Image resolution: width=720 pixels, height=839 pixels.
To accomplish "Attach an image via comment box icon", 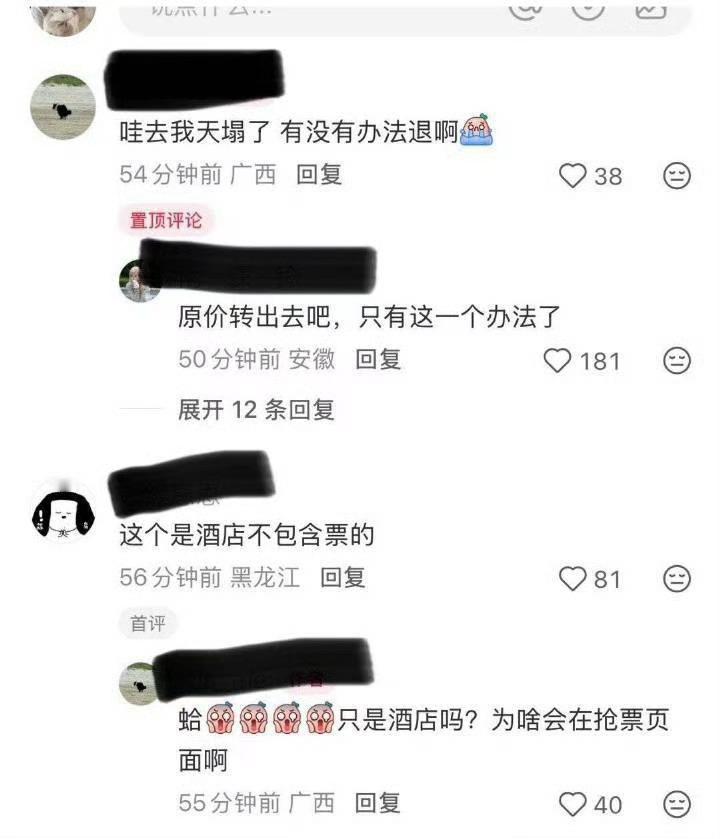I will [x=650, y=9].
